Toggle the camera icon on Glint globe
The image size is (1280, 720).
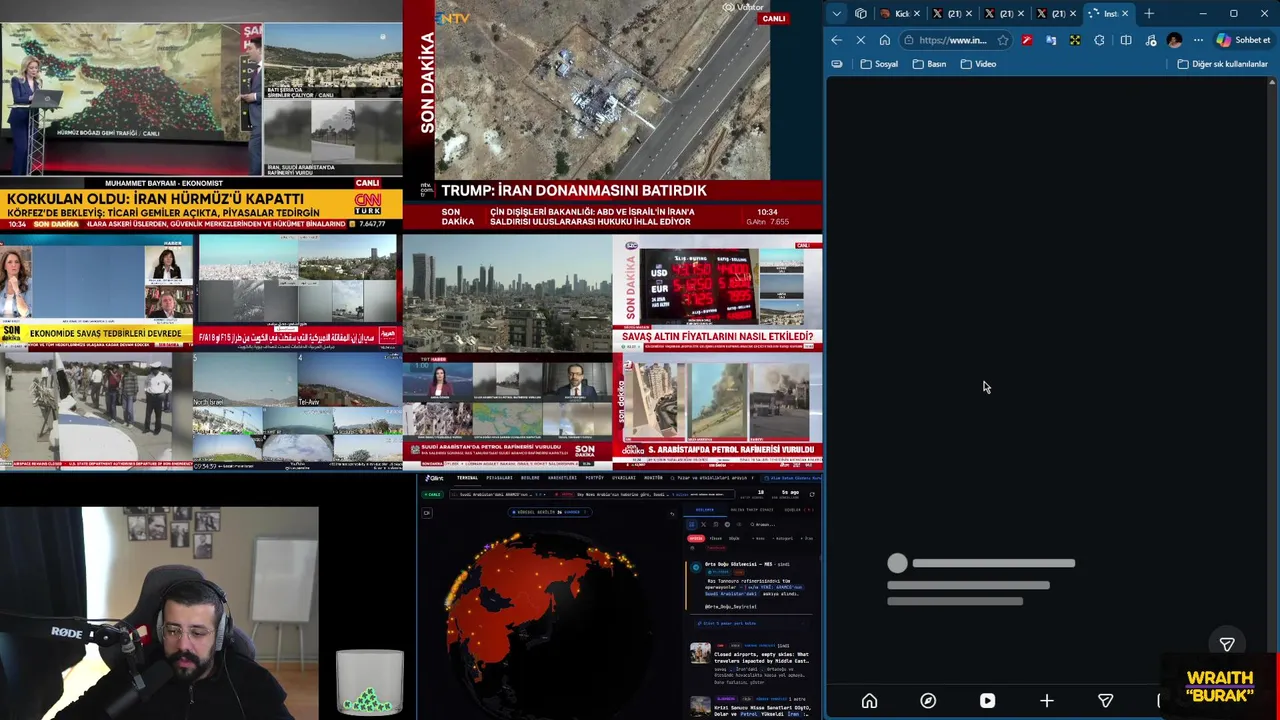click(x=427, y=513)
